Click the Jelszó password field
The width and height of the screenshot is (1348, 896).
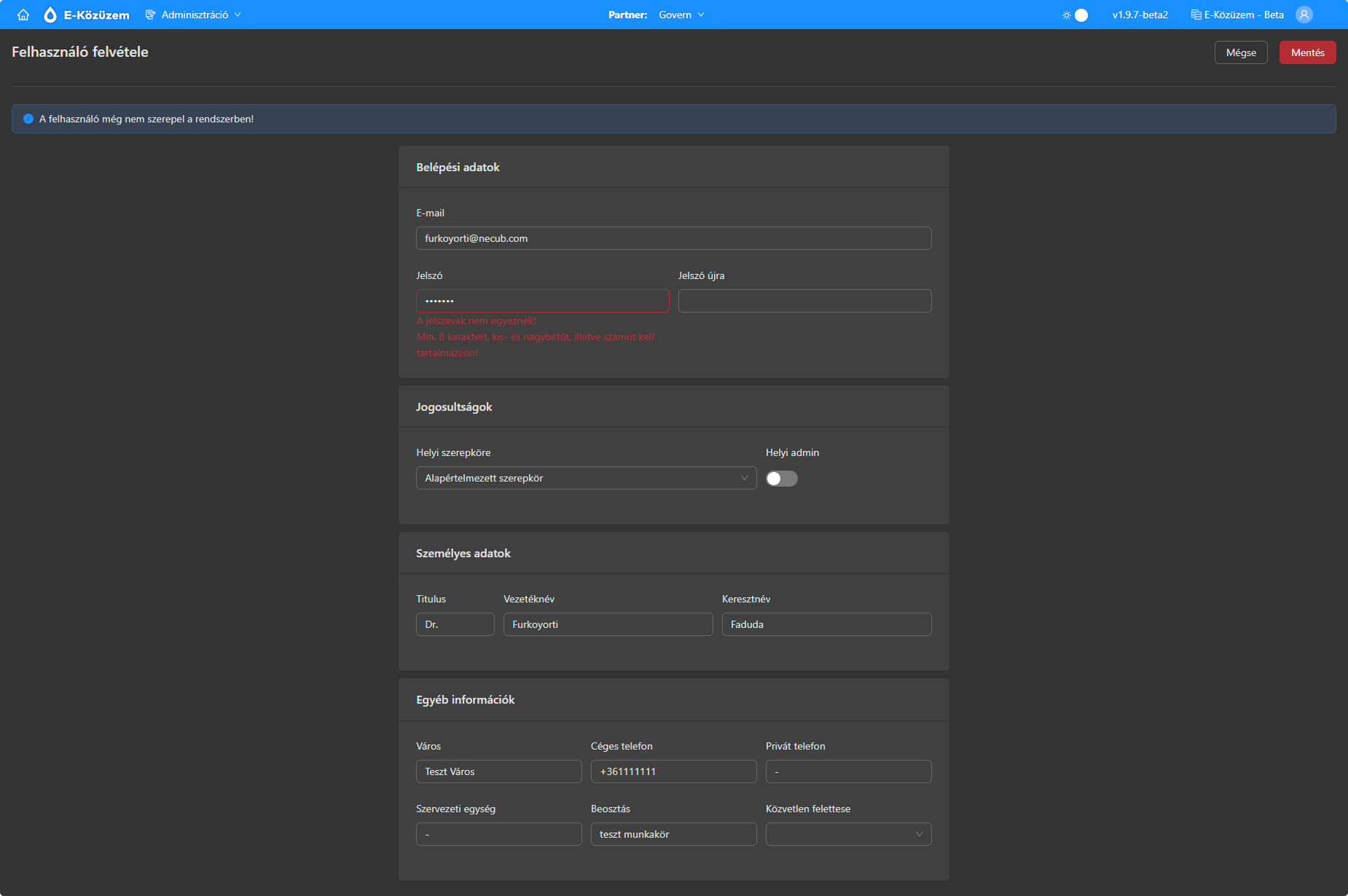pos(542,301)
